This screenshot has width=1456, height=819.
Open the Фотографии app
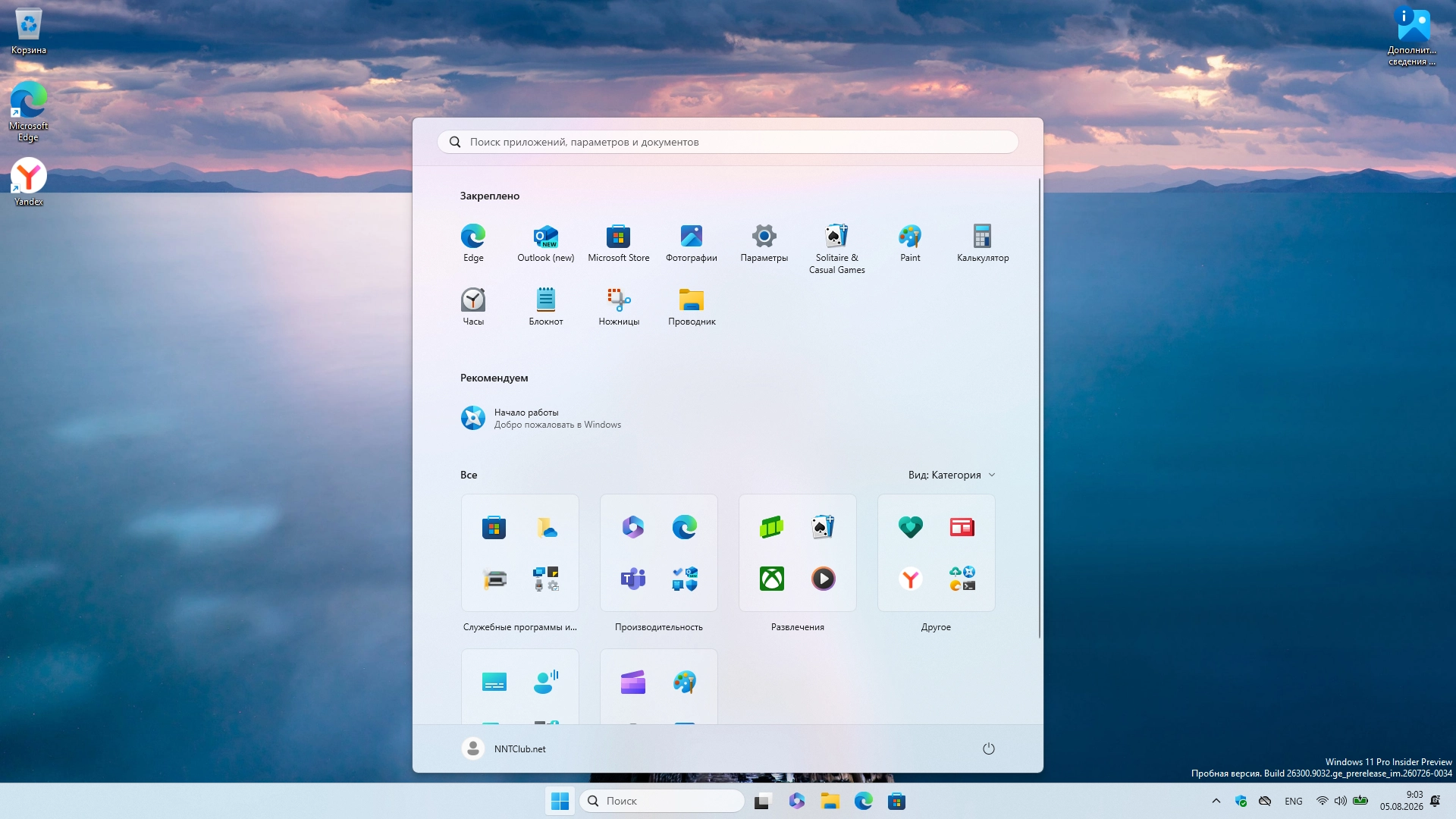[692, 243]
